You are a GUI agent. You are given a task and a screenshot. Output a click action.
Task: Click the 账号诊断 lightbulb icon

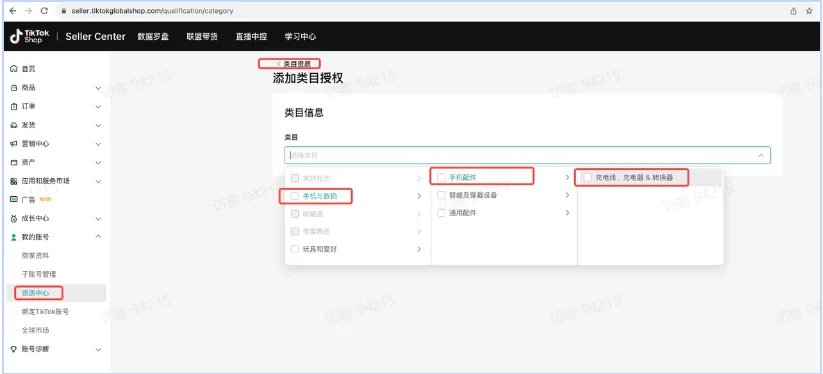coord(14,349)
